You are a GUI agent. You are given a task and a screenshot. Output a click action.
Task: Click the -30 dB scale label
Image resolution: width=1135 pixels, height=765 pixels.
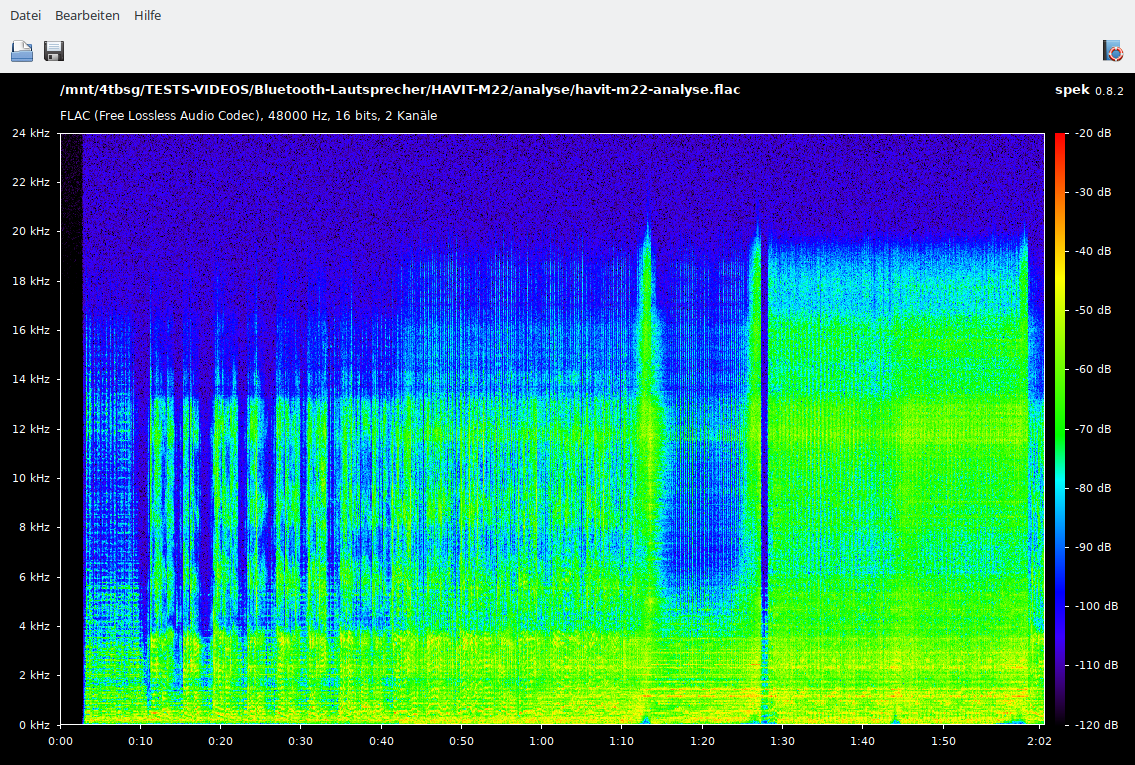tap(1093, 192)
